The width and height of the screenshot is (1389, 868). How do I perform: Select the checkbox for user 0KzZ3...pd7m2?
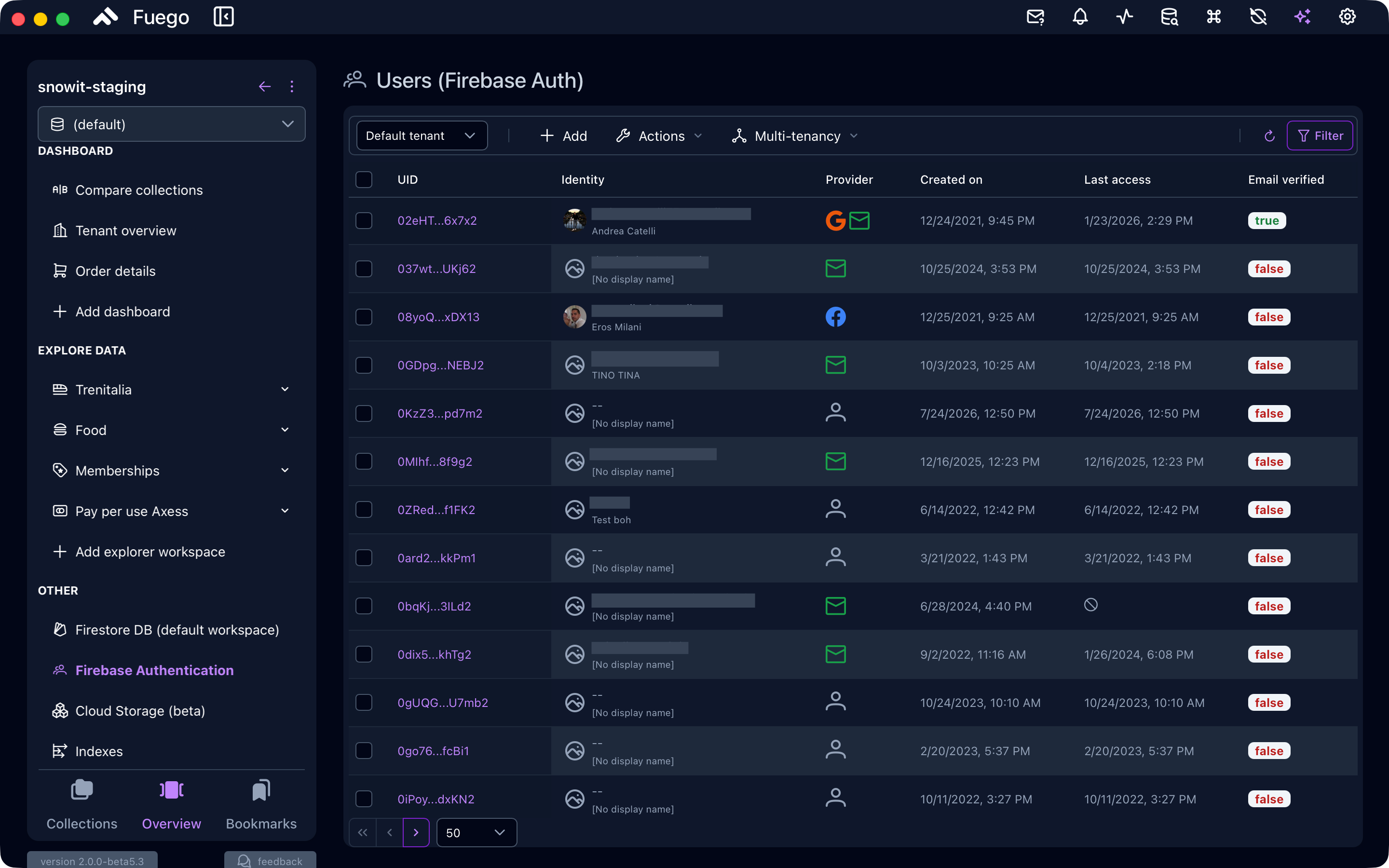pyautogui.click(x=364, y=413)
